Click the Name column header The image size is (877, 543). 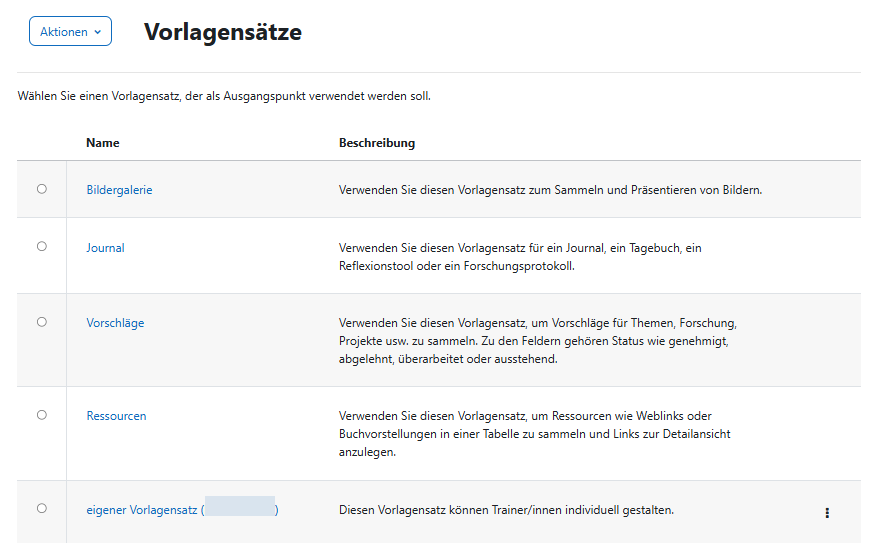[103, 143]
